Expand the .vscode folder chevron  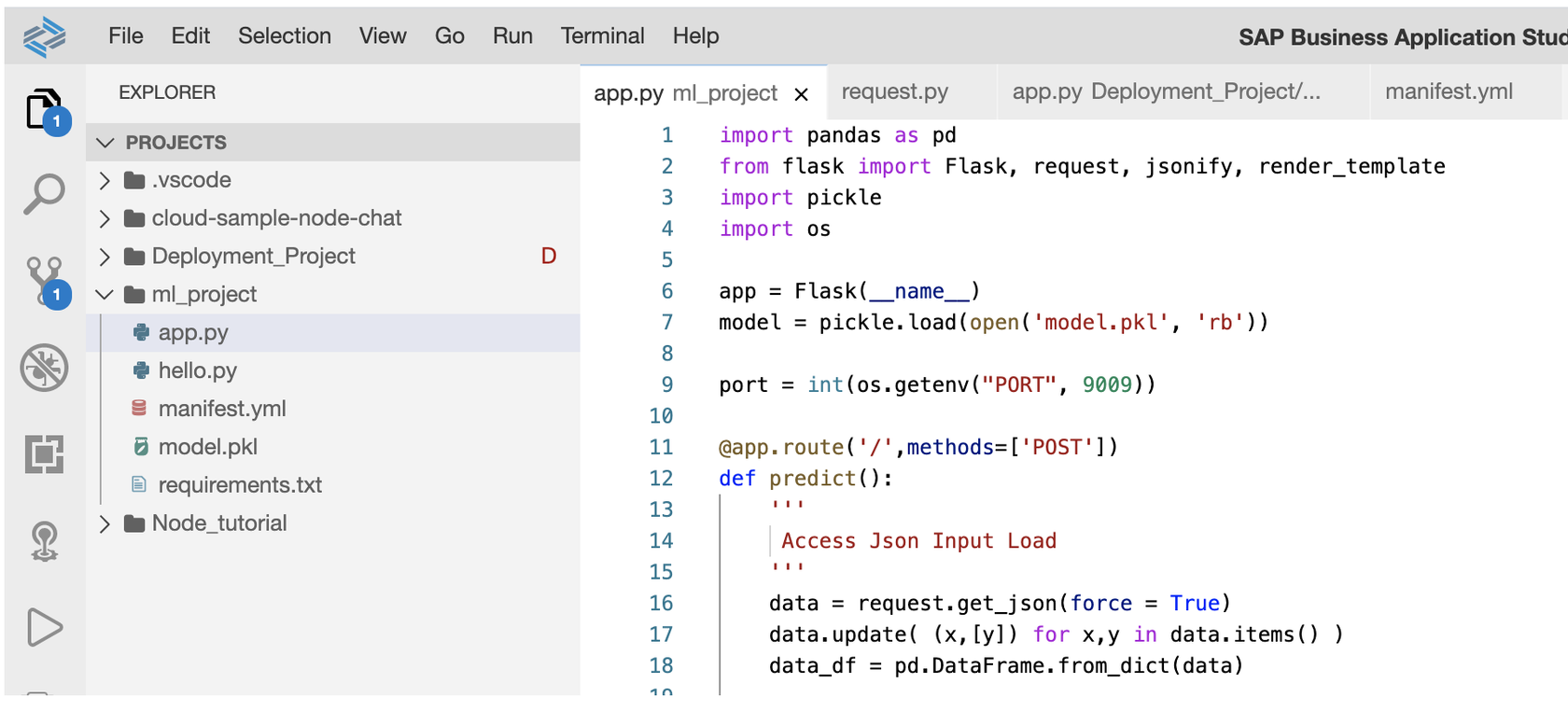pyautogui.click(x=105, y=180)
